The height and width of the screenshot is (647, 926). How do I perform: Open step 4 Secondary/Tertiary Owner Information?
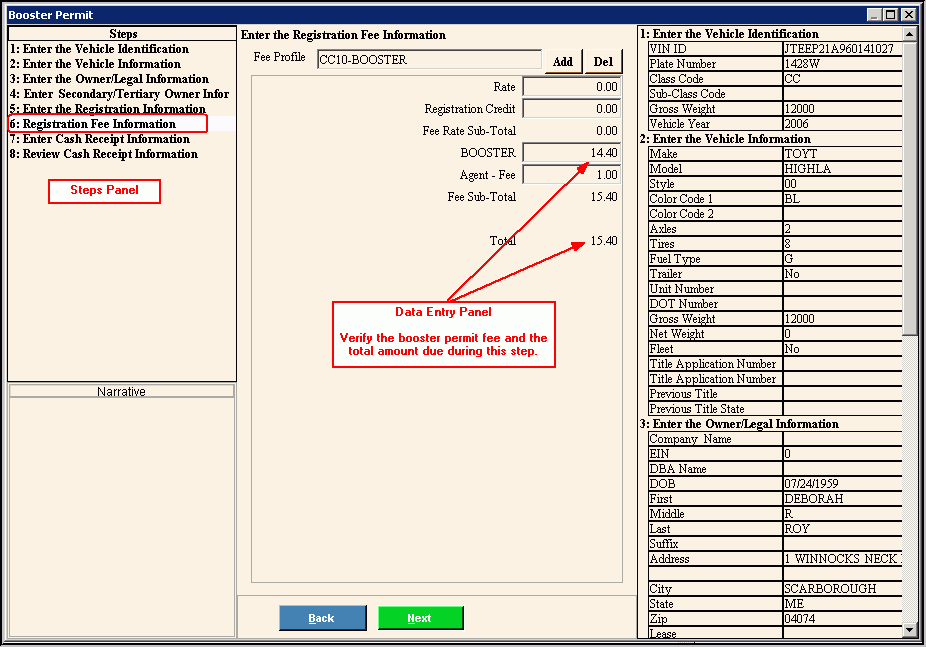coord(119,94)
